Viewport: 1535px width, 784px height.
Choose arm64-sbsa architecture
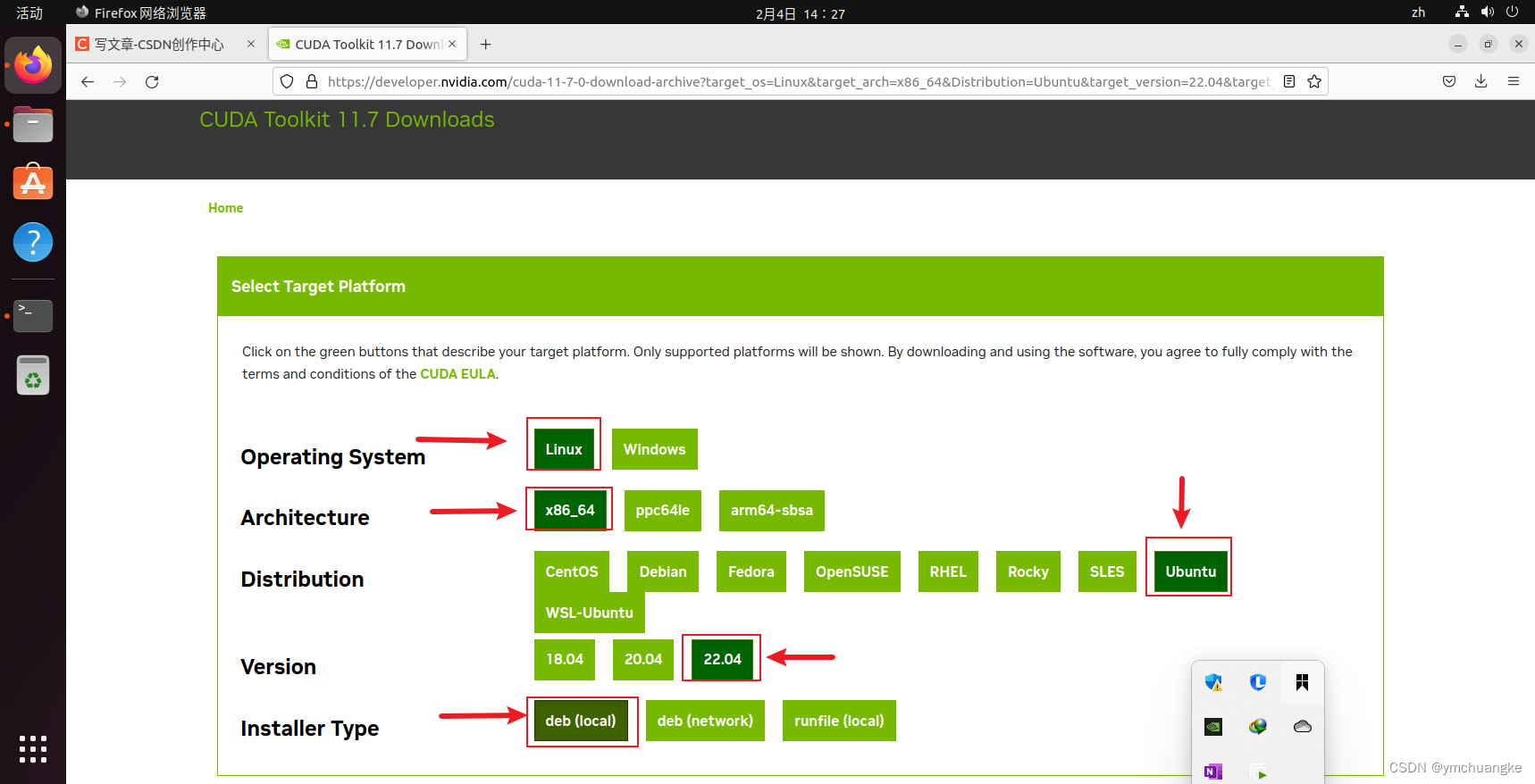tap(772, 511)
